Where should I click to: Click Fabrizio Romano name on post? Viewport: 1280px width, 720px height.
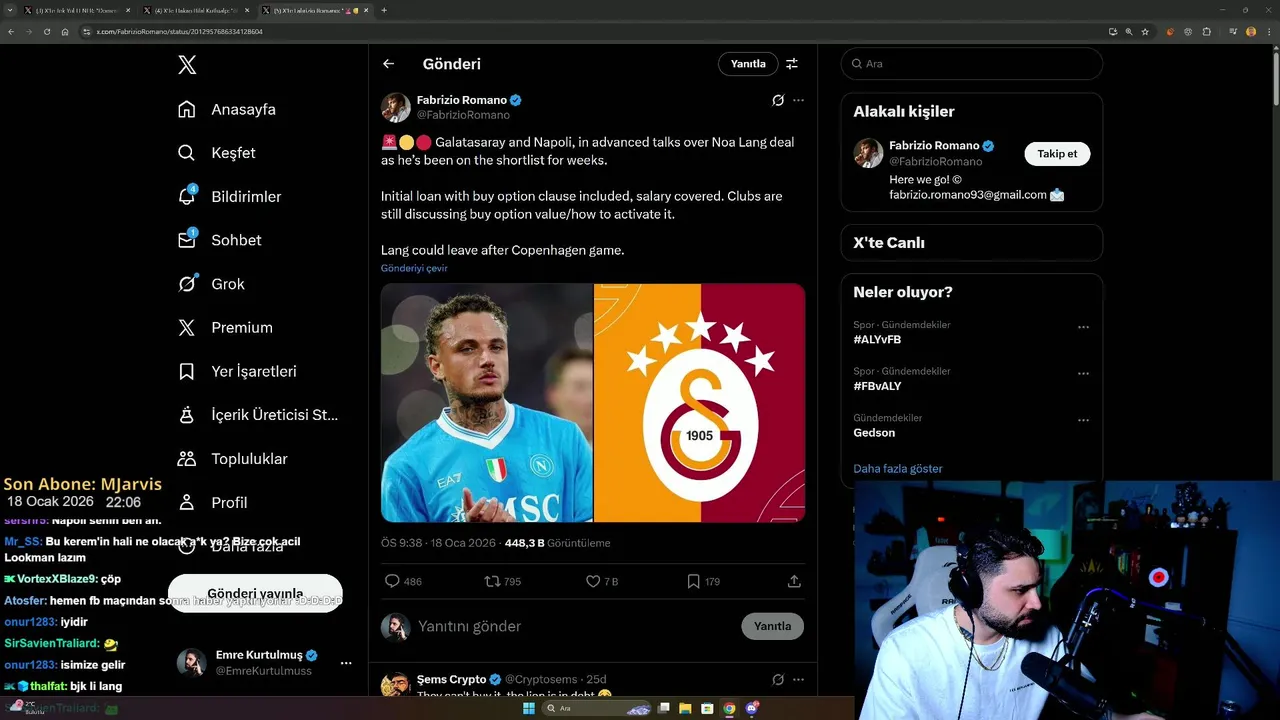(462, 100)
